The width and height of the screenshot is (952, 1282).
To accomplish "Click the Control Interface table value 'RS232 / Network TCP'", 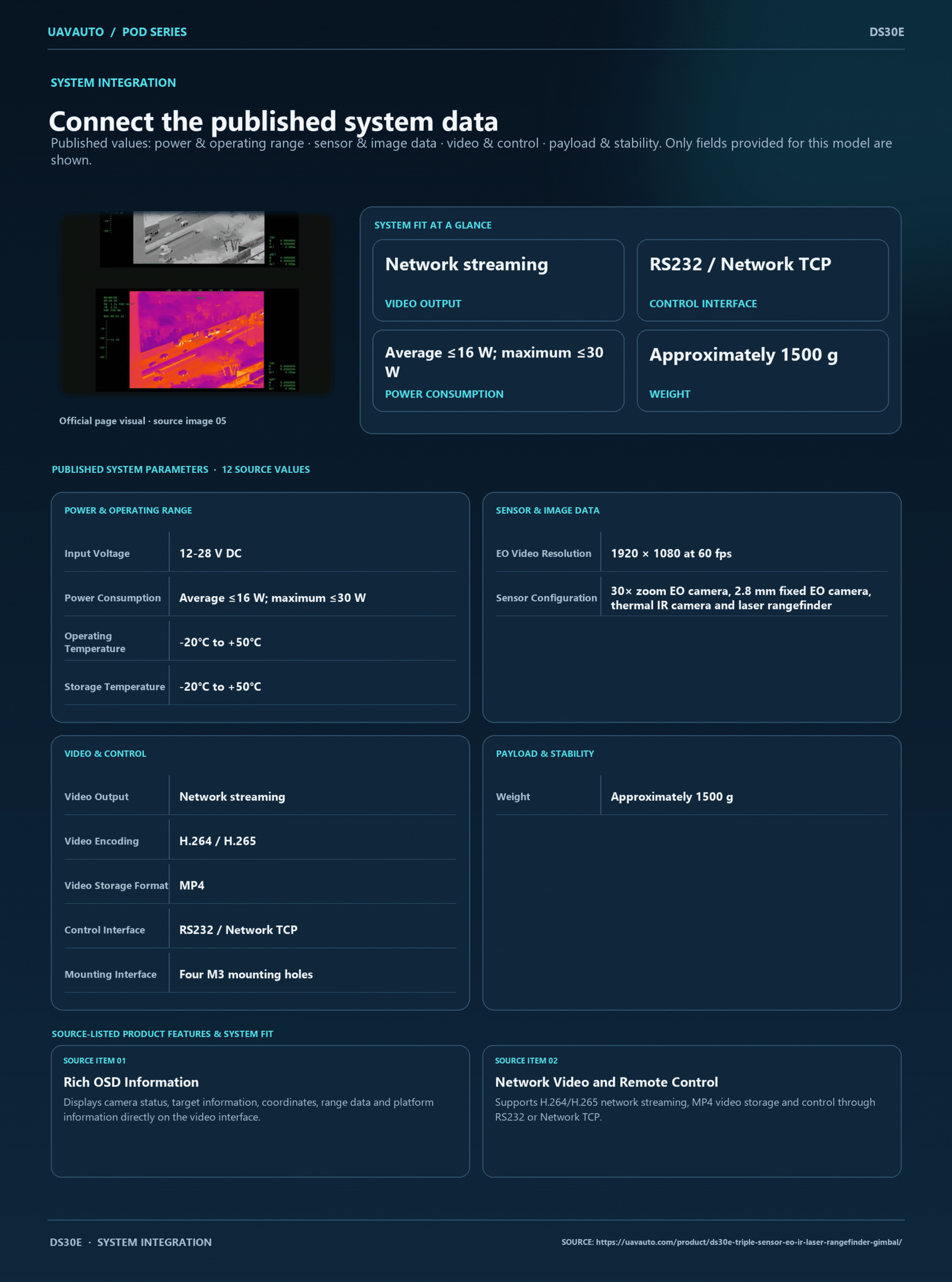I will pos(239,930).
